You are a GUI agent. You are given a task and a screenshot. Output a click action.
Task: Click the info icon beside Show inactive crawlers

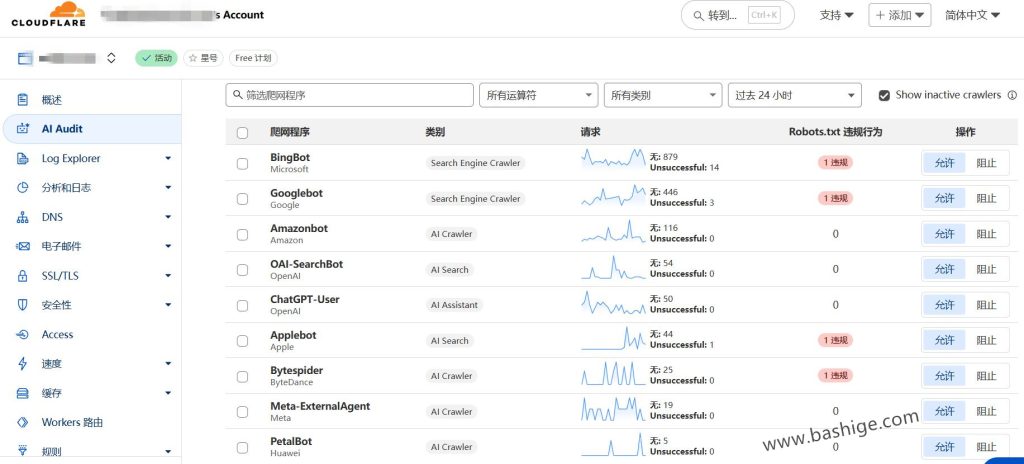click(1012, 95)
